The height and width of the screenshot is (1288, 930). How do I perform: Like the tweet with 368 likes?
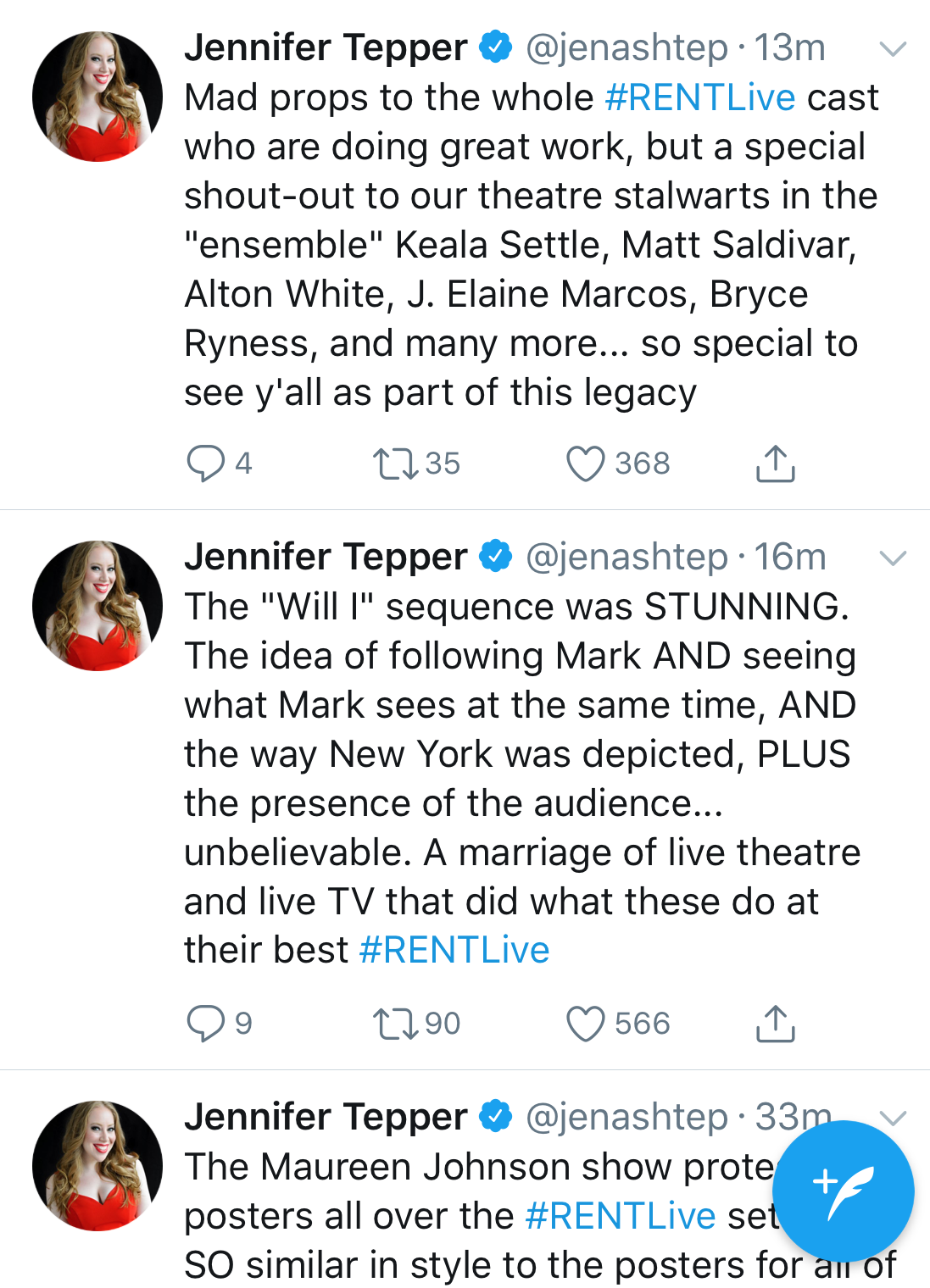(x=585, y=464)
